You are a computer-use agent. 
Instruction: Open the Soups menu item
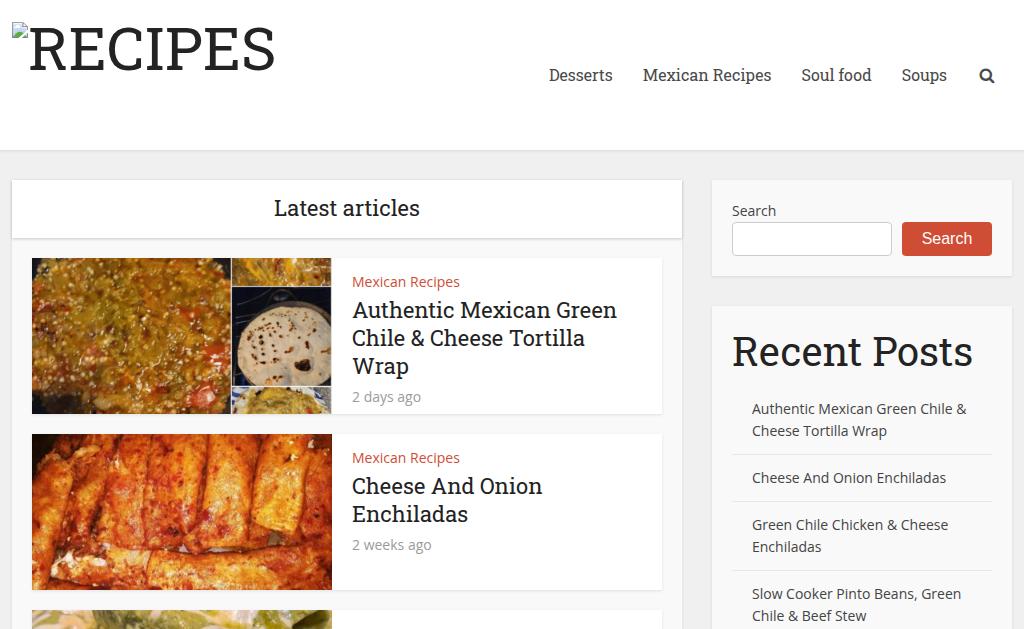click(x=924, y=76)
